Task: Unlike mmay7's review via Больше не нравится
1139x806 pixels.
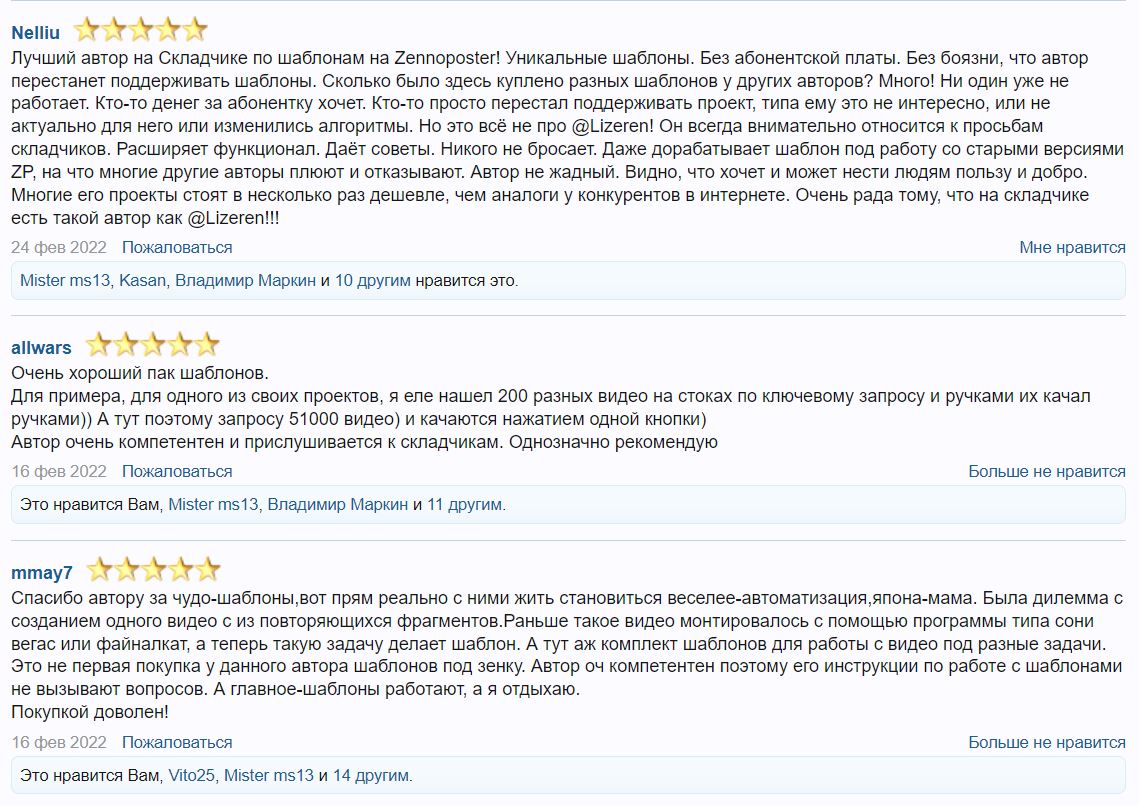Action: [1046, 742]
